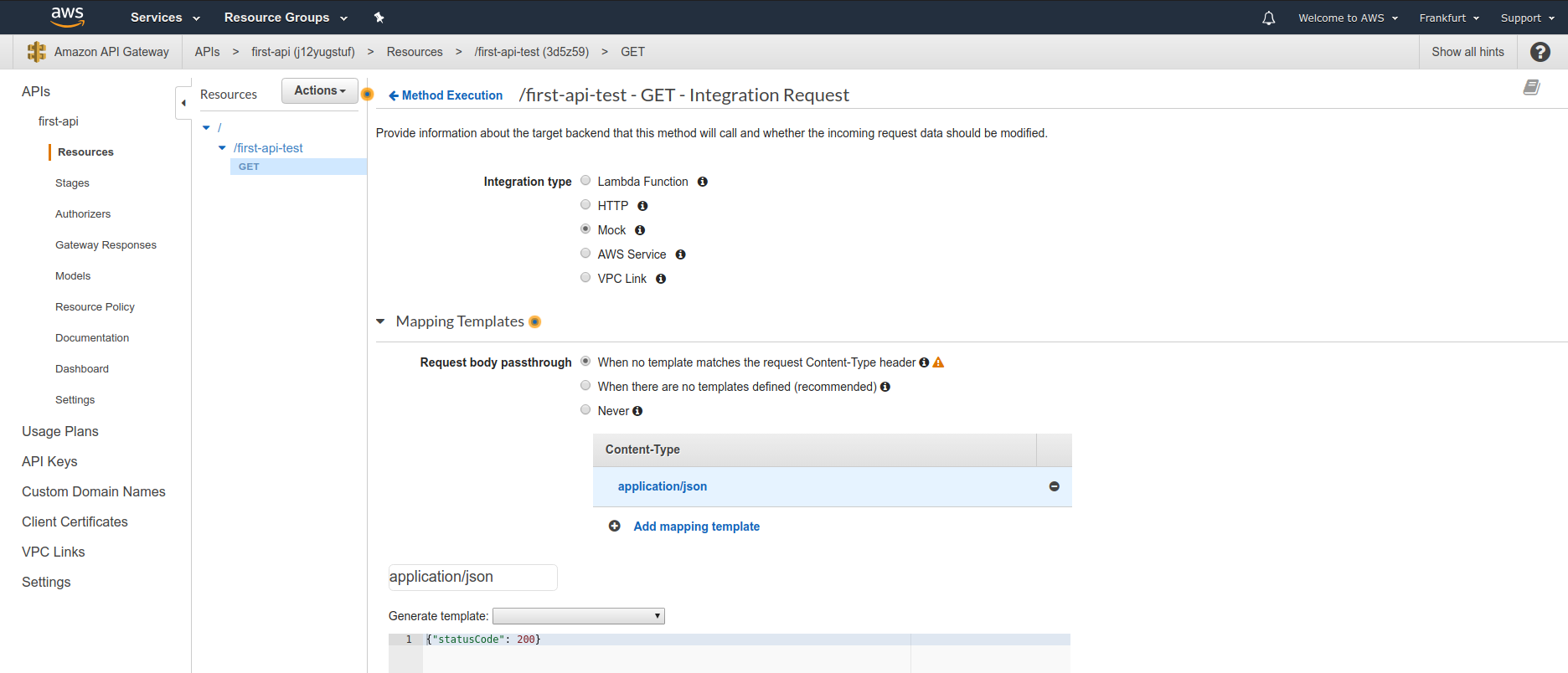
Task: Show info for no template matches option
Action: (x=924, y=362)
